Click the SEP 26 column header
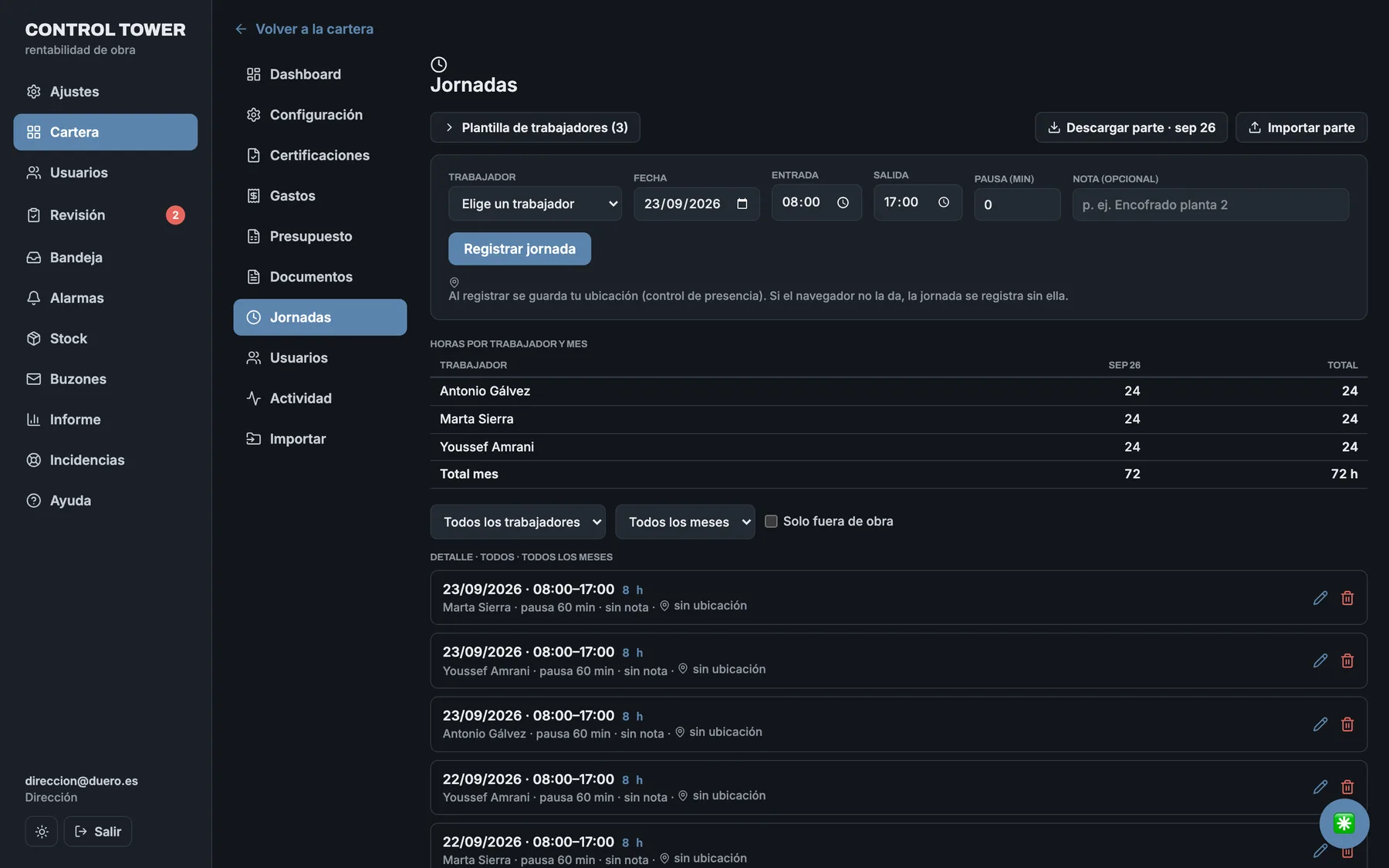The image size is (1389, 868). point(1124,365)
